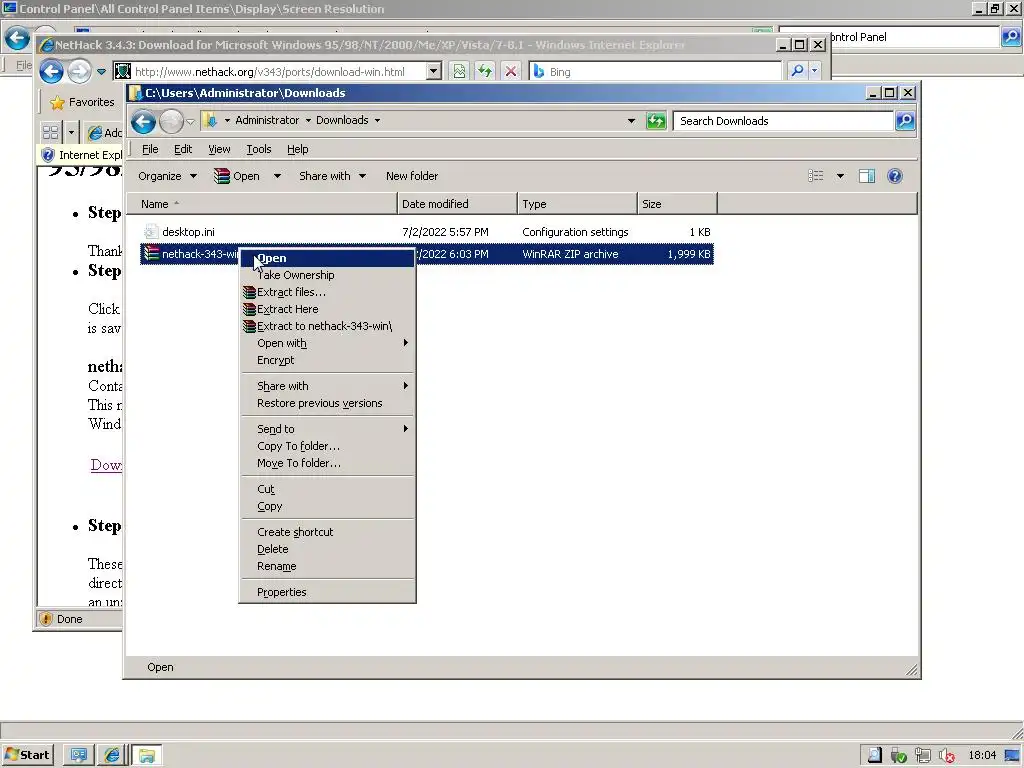Click volume speaker icon in system tray
The width and height of the screenshot is (1024, 768).
click(946, 756)
